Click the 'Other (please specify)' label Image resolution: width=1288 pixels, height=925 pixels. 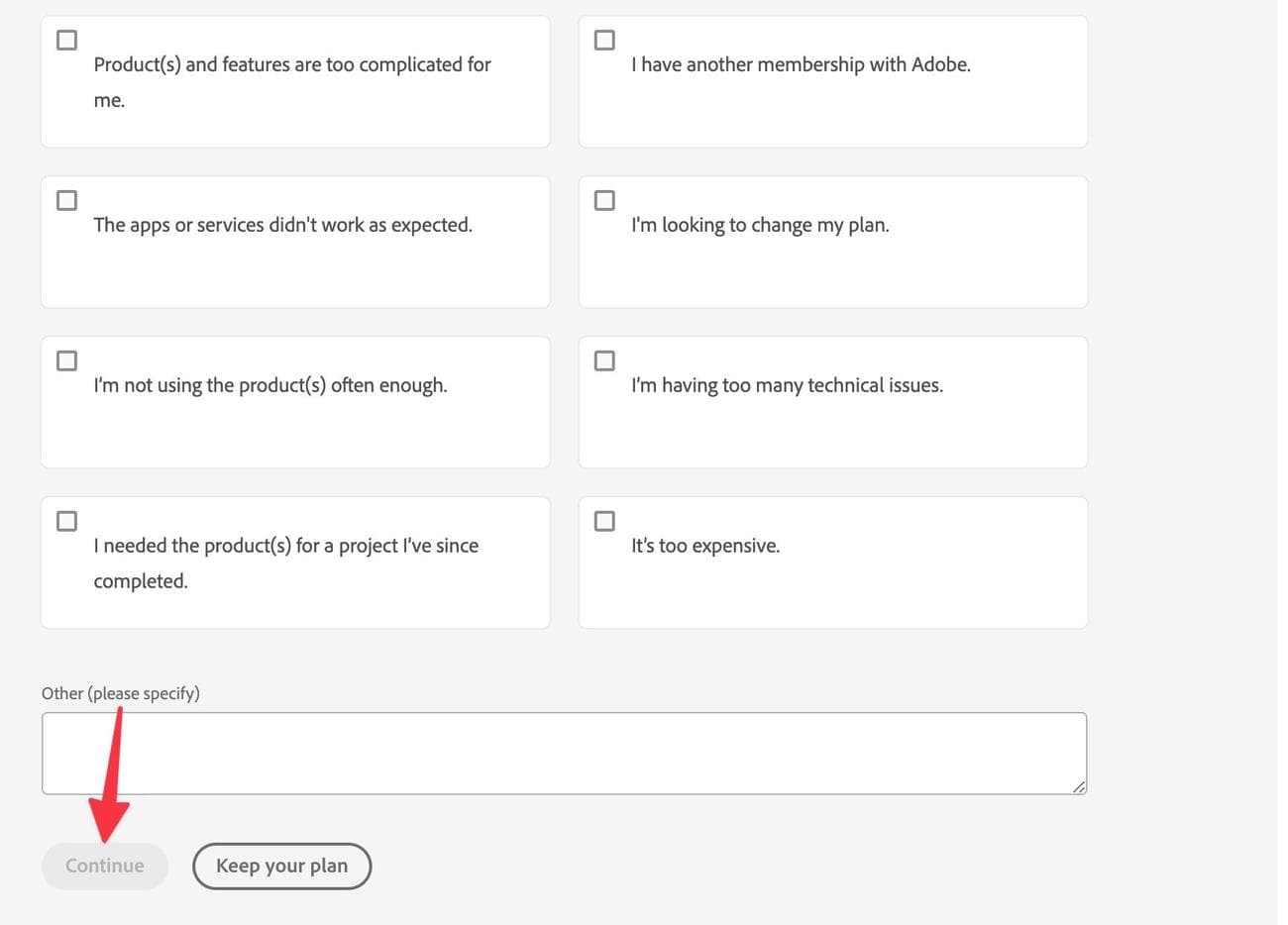(x=121, y=693)
